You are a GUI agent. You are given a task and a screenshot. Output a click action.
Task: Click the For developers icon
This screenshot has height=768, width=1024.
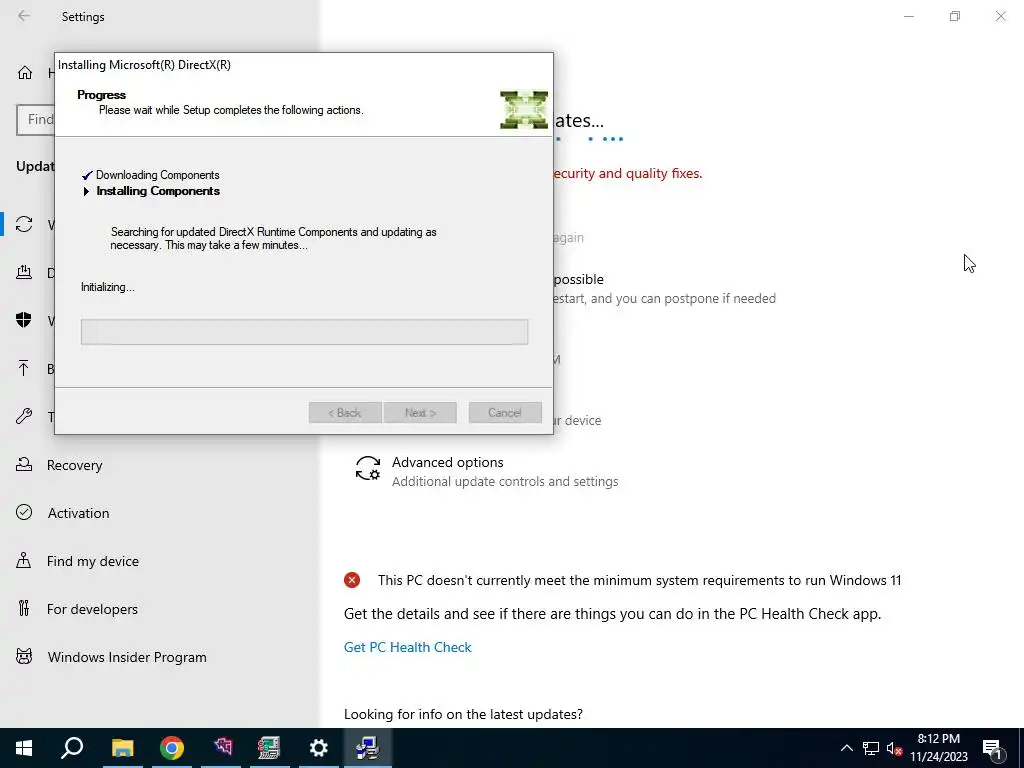point(24,608)
